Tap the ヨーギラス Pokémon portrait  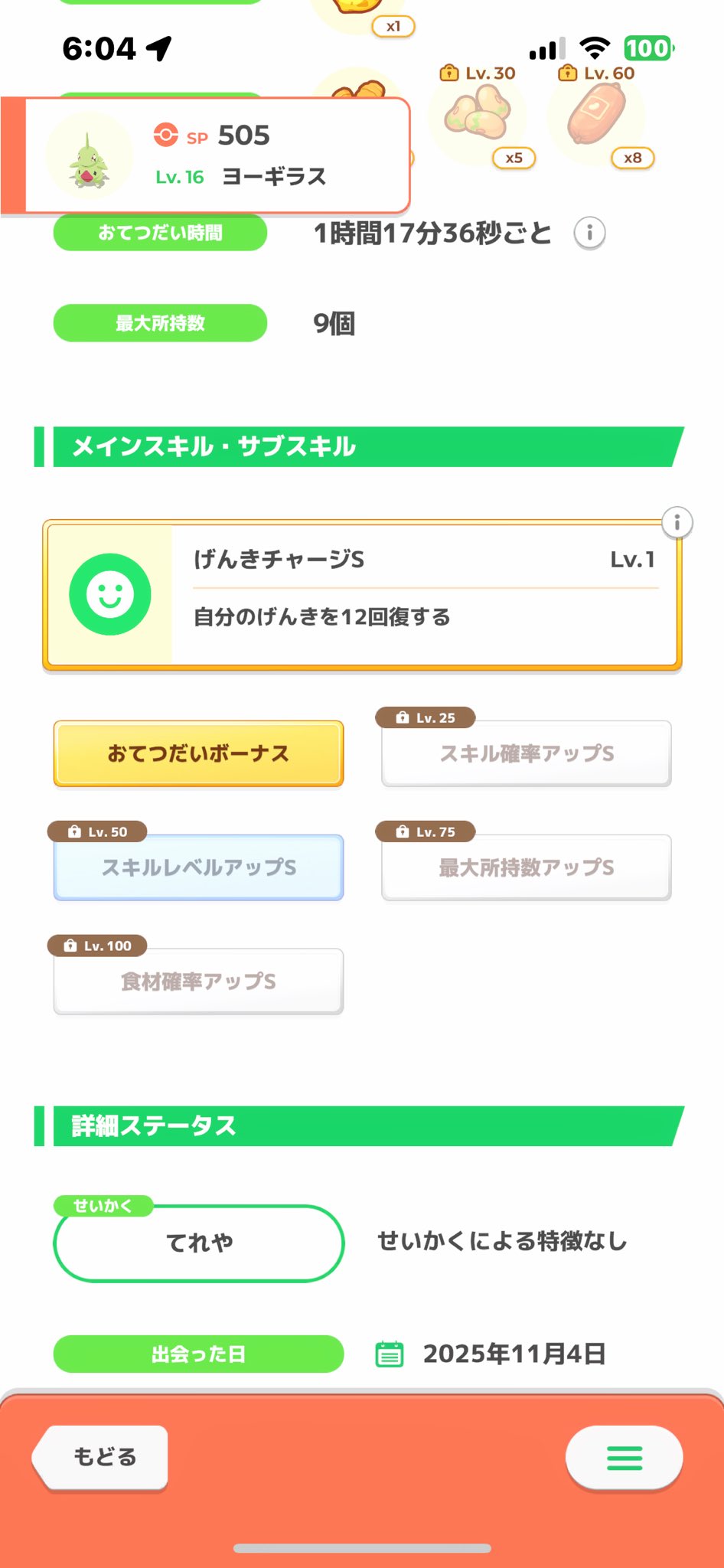(89, 157)
